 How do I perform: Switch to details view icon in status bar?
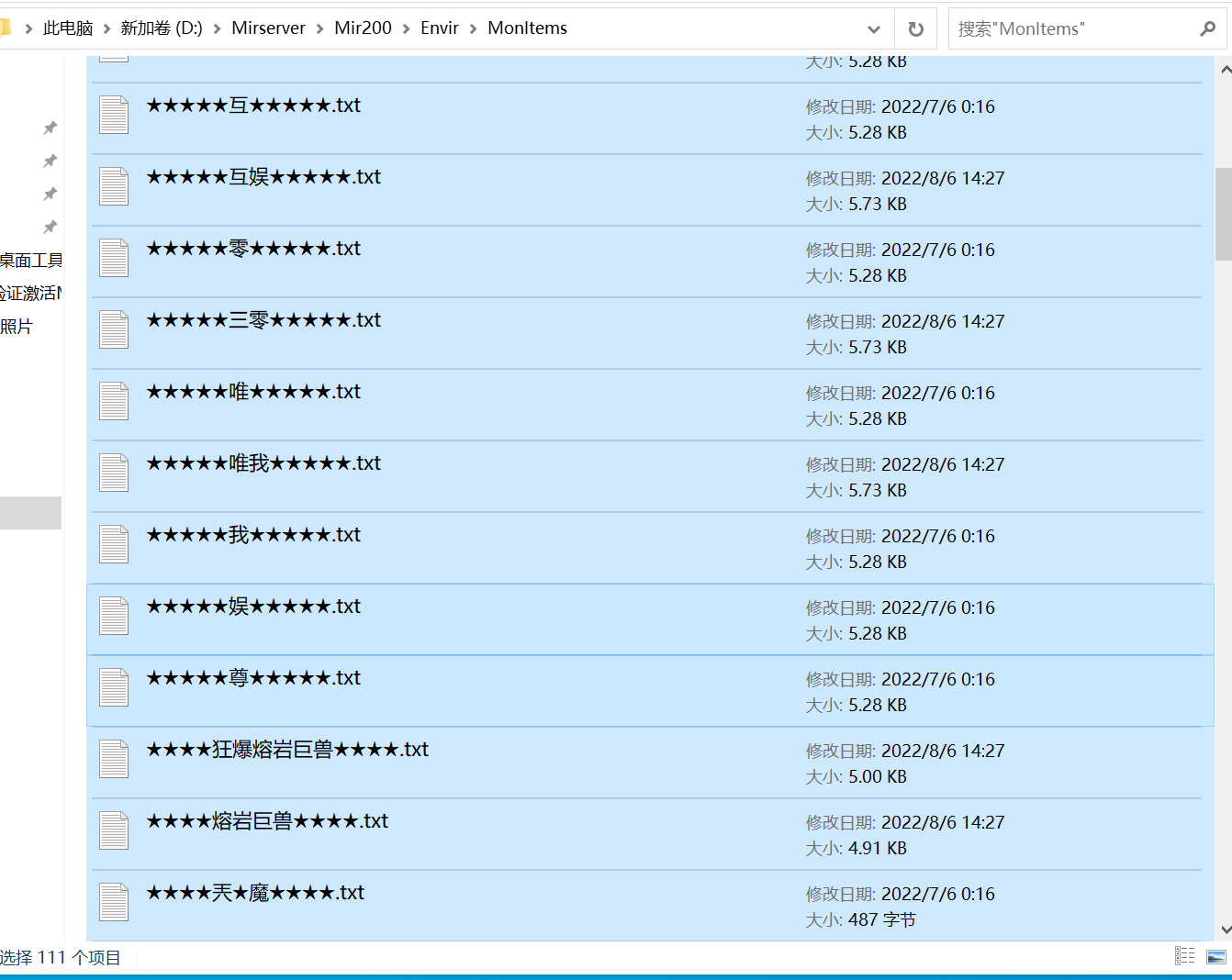[1185, 956]
